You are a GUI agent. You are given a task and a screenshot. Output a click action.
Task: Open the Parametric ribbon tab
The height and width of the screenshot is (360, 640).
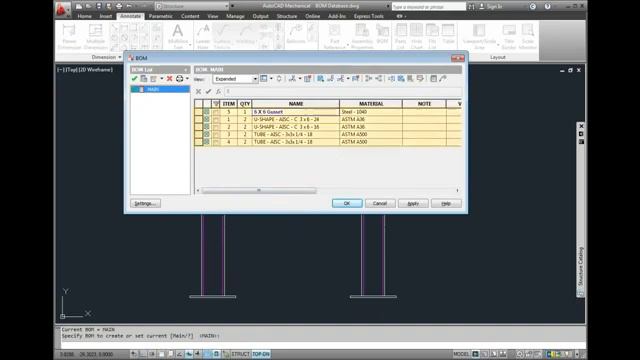[x=160, y=16]
